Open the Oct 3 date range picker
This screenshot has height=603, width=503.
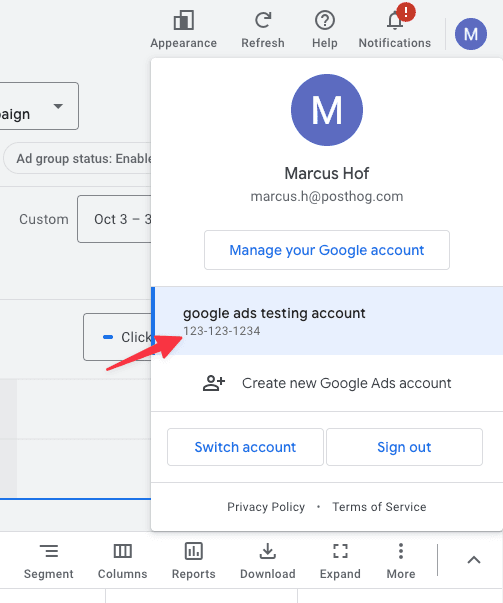(x=115, y=219)
